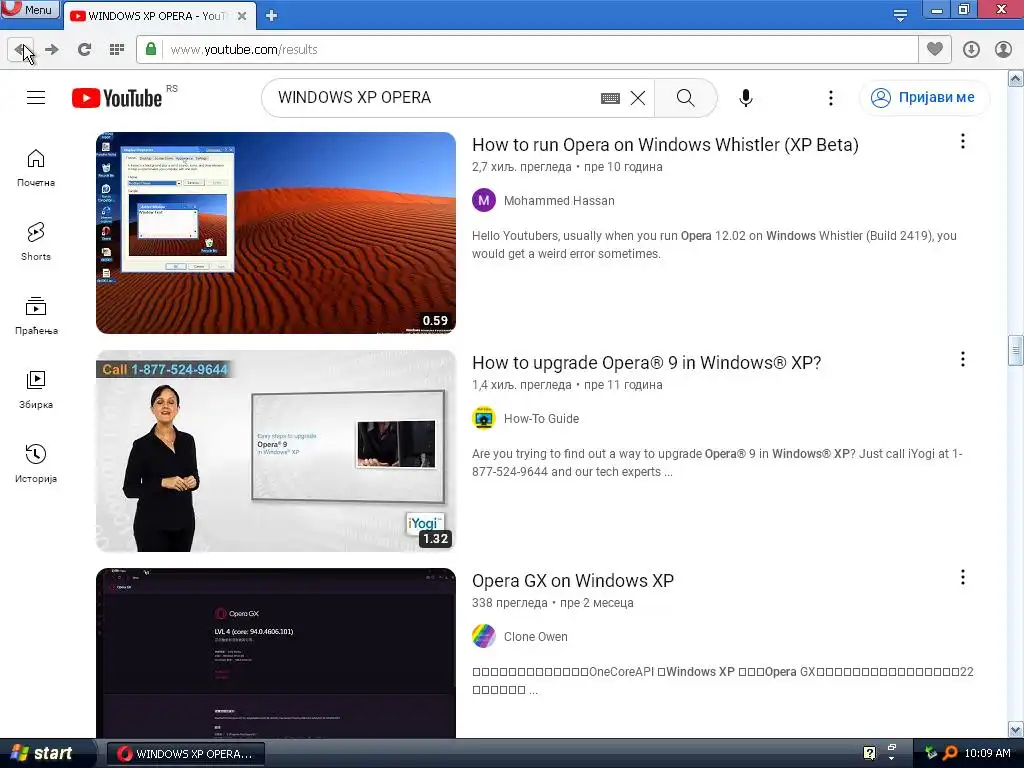The image size is (1024, 768).
Task: Click the How-To Guide channel avatar
Action: coord(484,419)
